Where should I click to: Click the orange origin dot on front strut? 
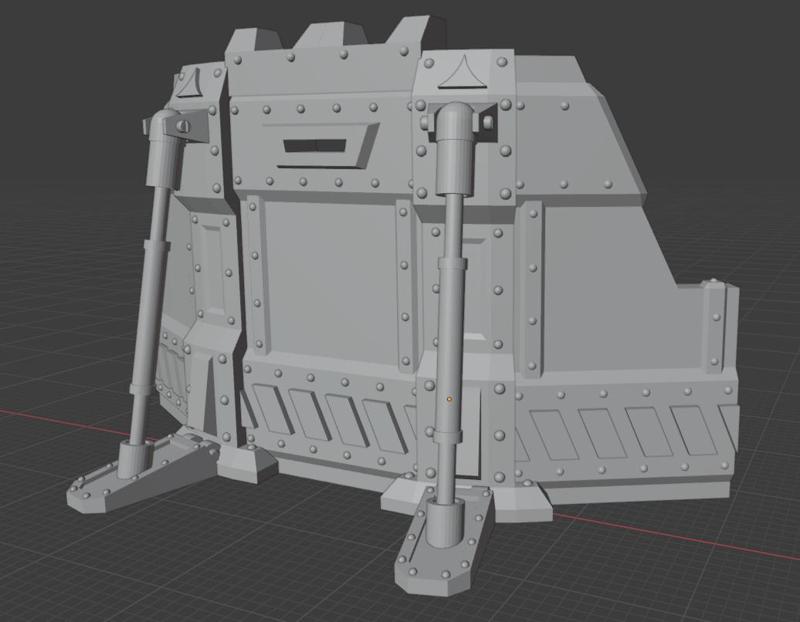pos(449,399)
